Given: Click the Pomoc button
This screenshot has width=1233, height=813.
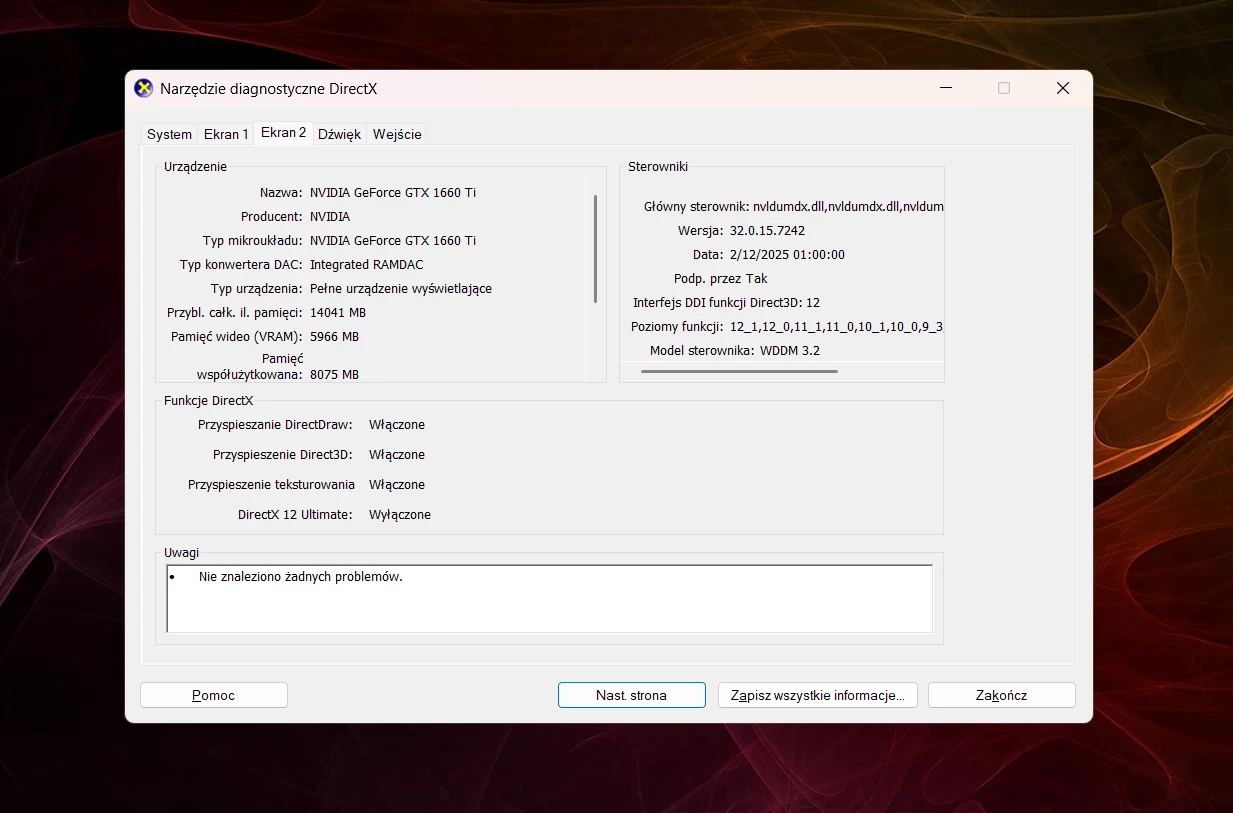Looking at the screenshot, I should tap(214, 695).
